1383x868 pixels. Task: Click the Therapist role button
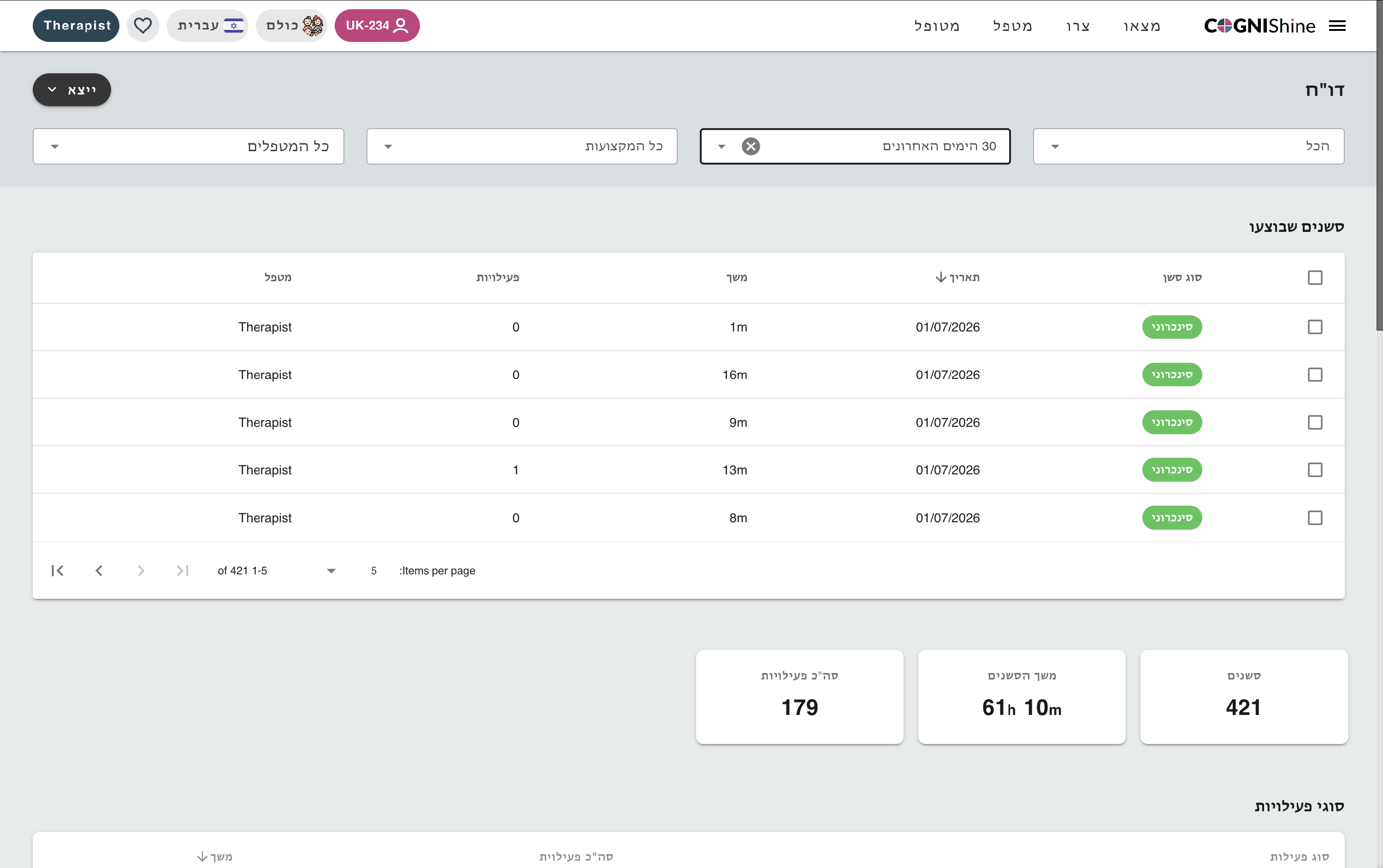[77, 26]
